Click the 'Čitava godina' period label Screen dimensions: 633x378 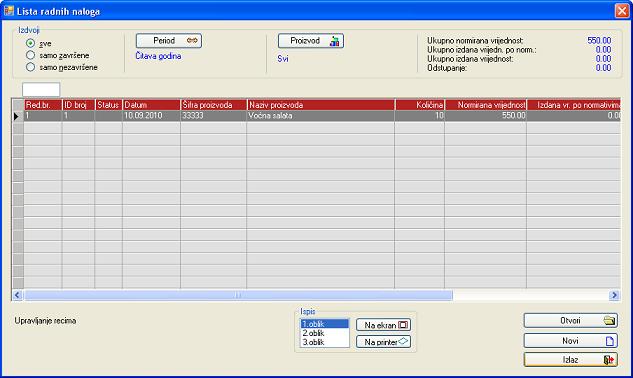click(158, 56)
